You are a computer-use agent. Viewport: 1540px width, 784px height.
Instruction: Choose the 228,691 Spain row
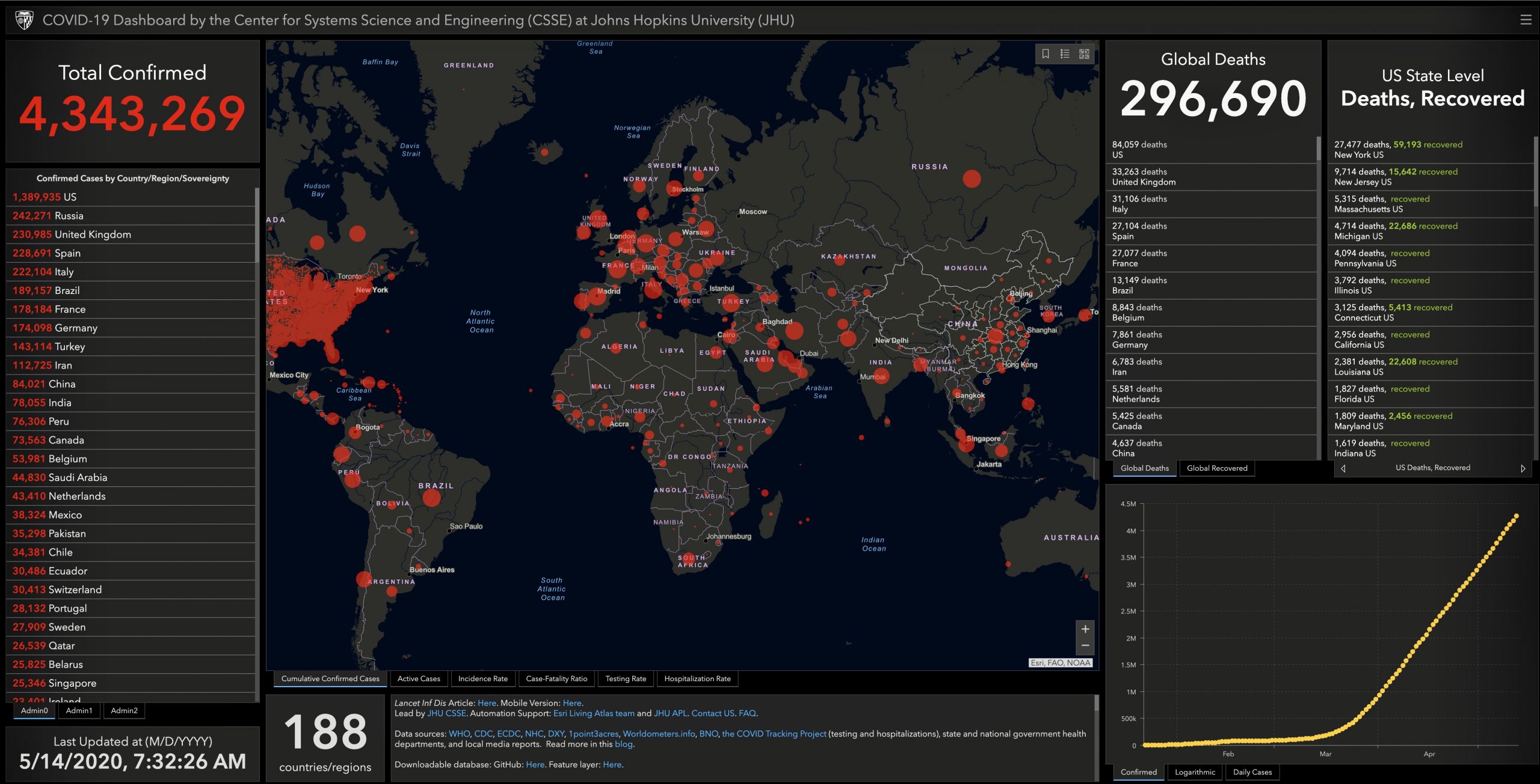click(x=131, y=253)
